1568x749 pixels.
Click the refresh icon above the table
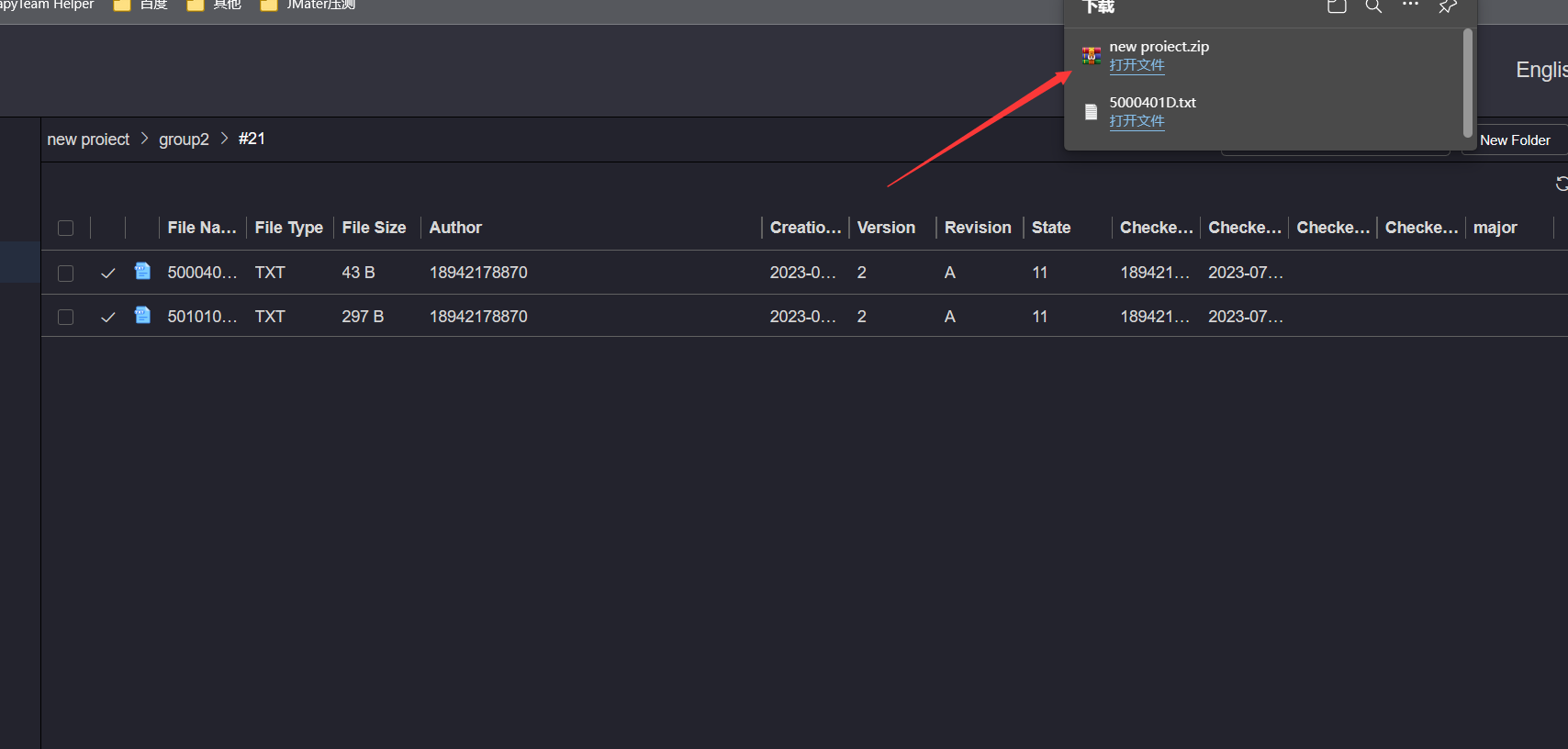tap(1562, 184)
